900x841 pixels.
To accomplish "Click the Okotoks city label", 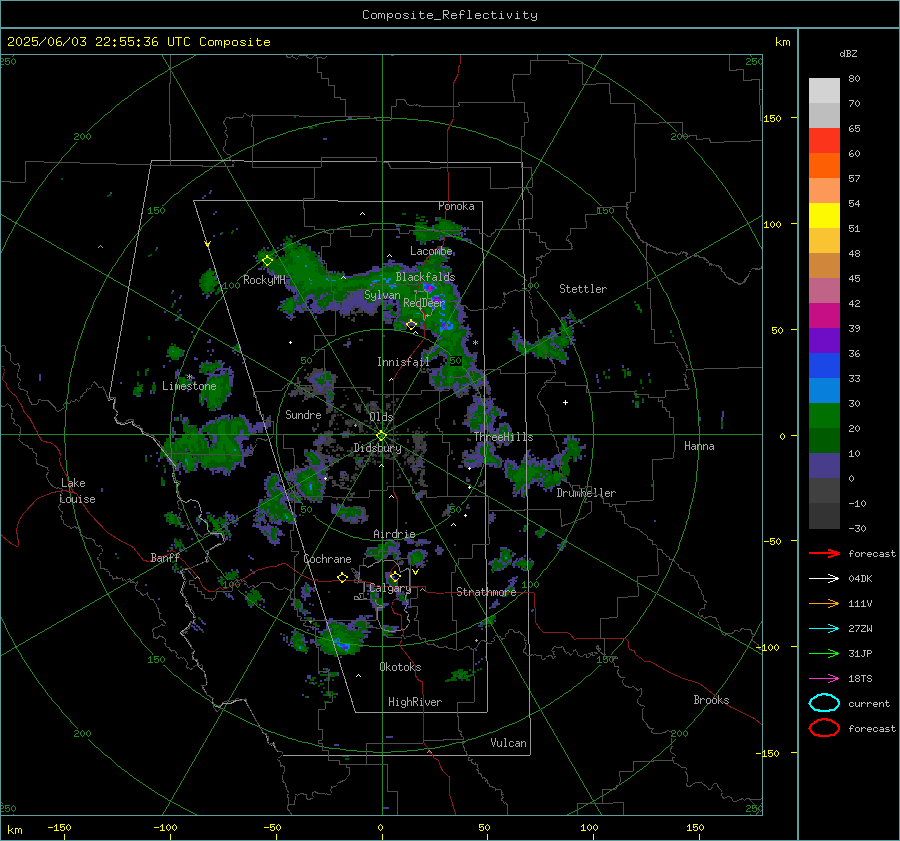I will tap(400, 667).
